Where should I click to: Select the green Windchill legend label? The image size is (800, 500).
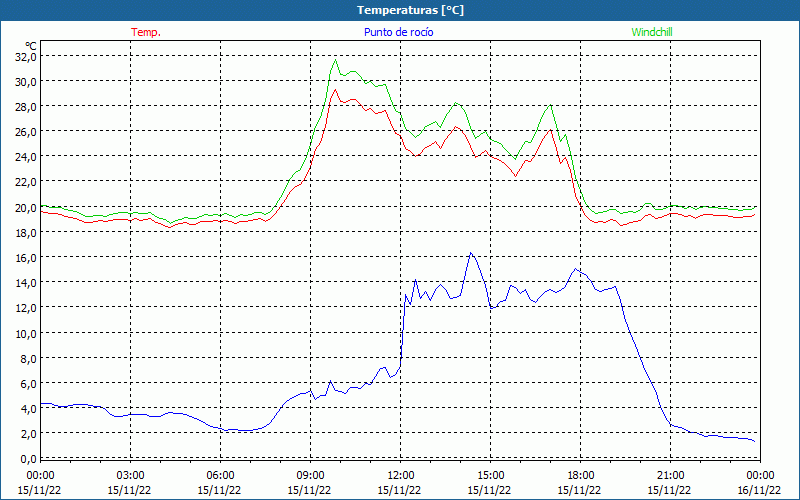pos(652,32)
